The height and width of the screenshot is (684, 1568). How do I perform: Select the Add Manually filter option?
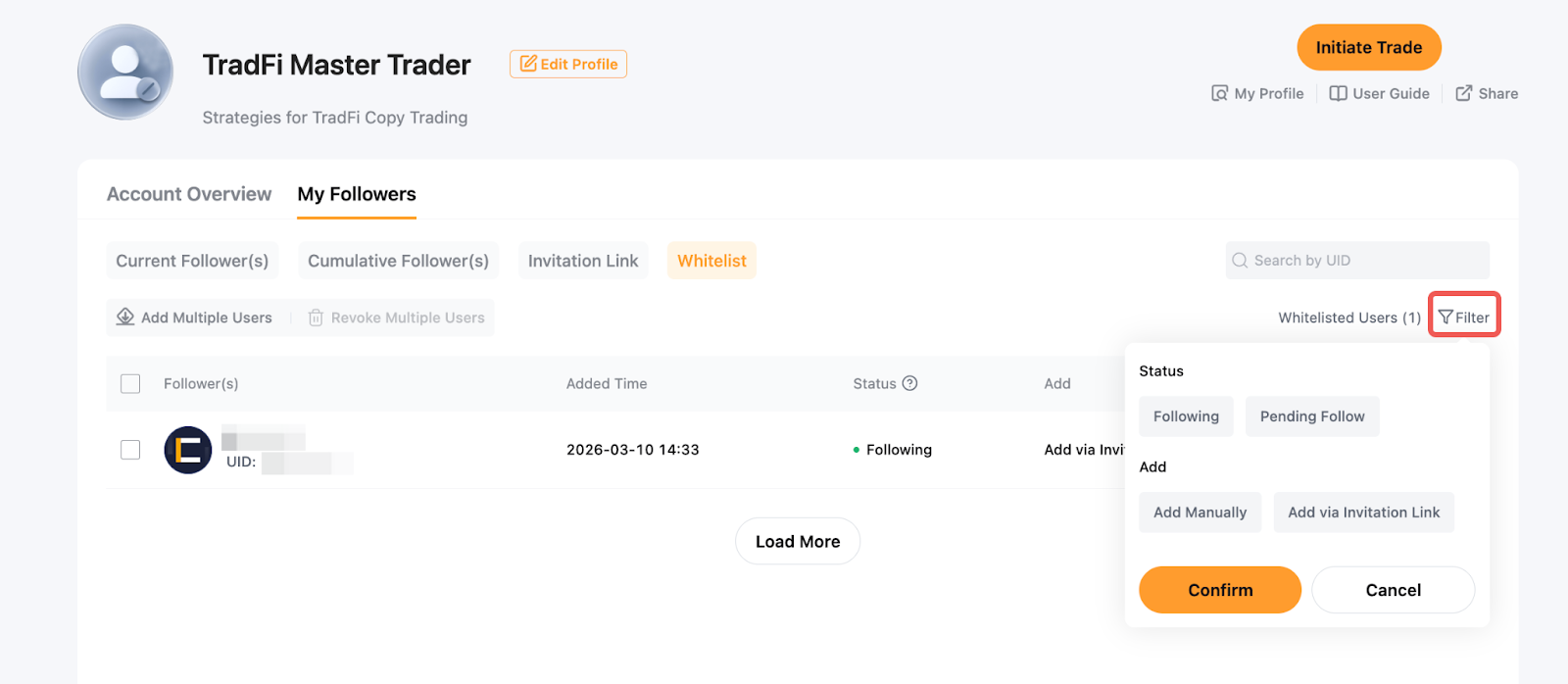pos(1200,513)
